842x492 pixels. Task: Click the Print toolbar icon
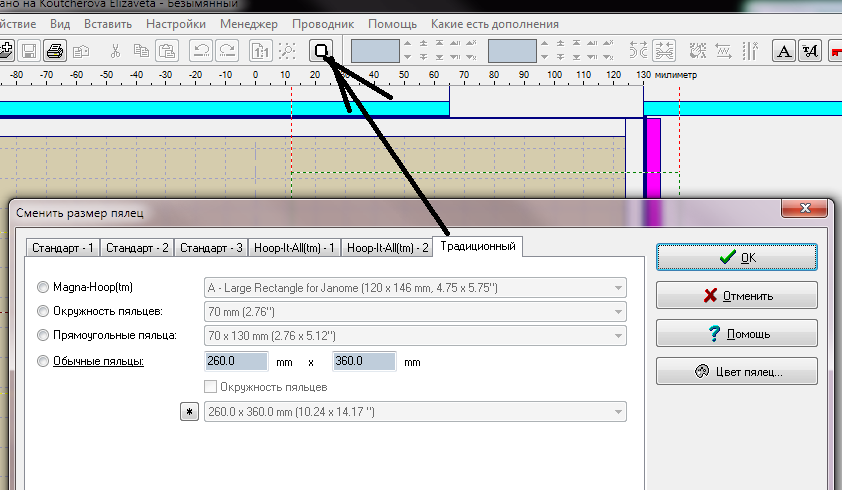pos(55,50)
